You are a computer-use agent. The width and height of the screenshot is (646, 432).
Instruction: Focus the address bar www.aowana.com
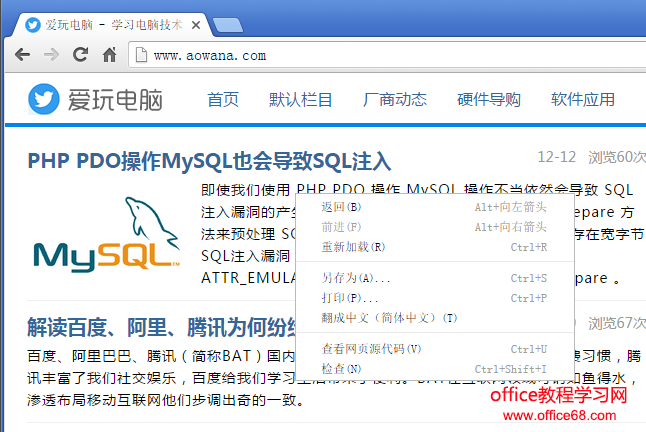pyautogui.click(x=387, y=55)
